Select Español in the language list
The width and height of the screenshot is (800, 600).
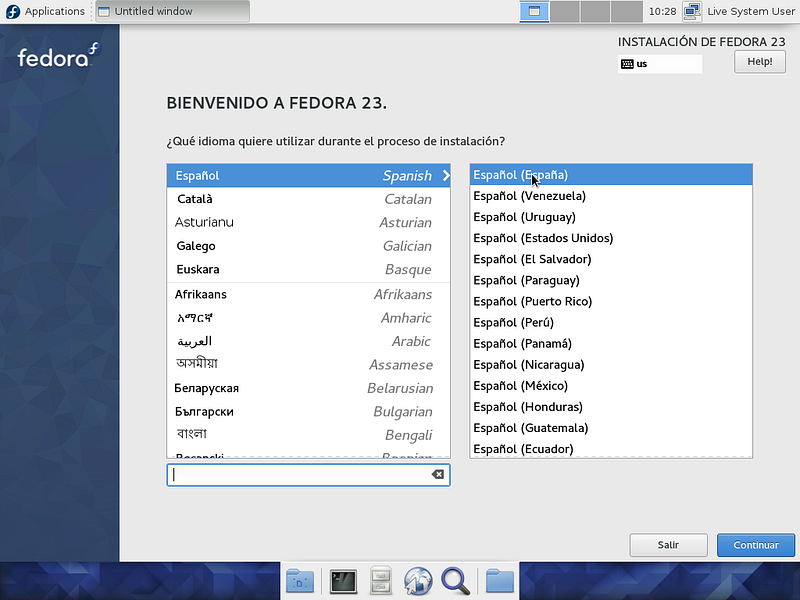(308, 176)
